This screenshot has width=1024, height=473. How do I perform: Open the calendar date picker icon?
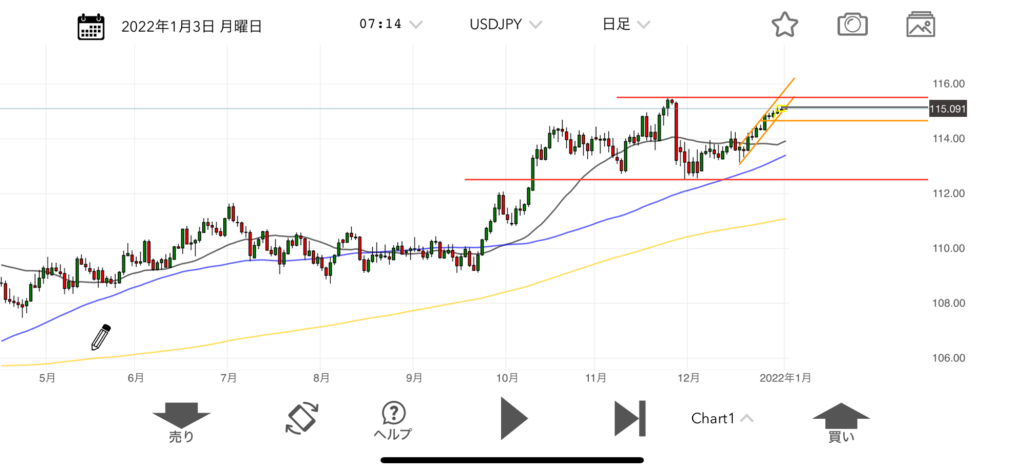(x=92, y=26)
